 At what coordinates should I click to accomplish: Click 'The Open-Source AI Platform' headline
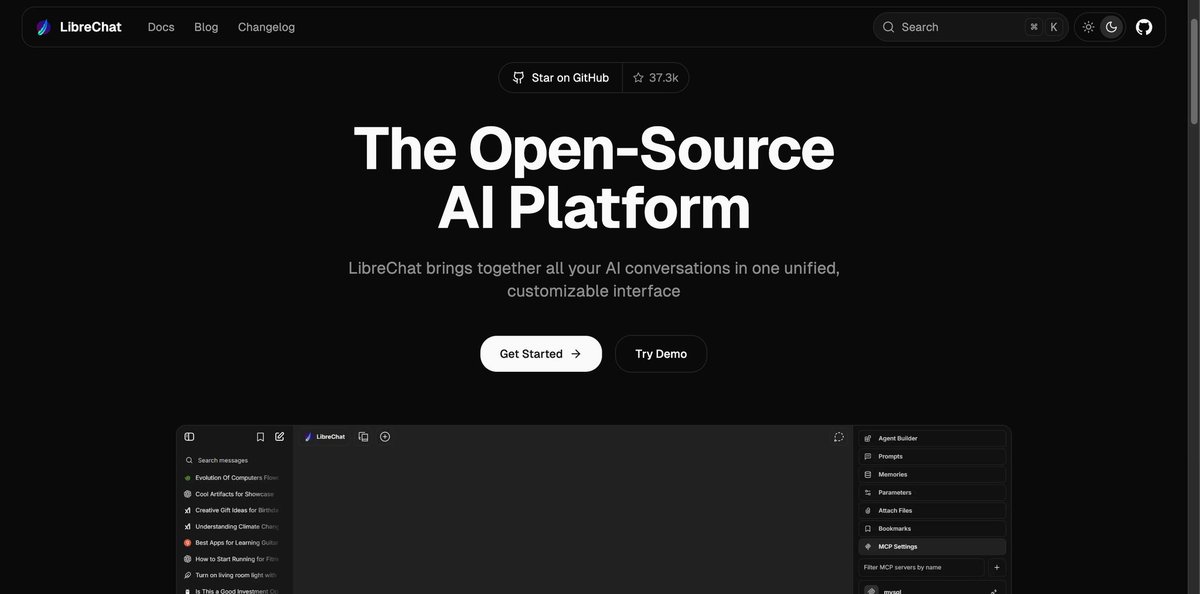[x=594, y=178]
